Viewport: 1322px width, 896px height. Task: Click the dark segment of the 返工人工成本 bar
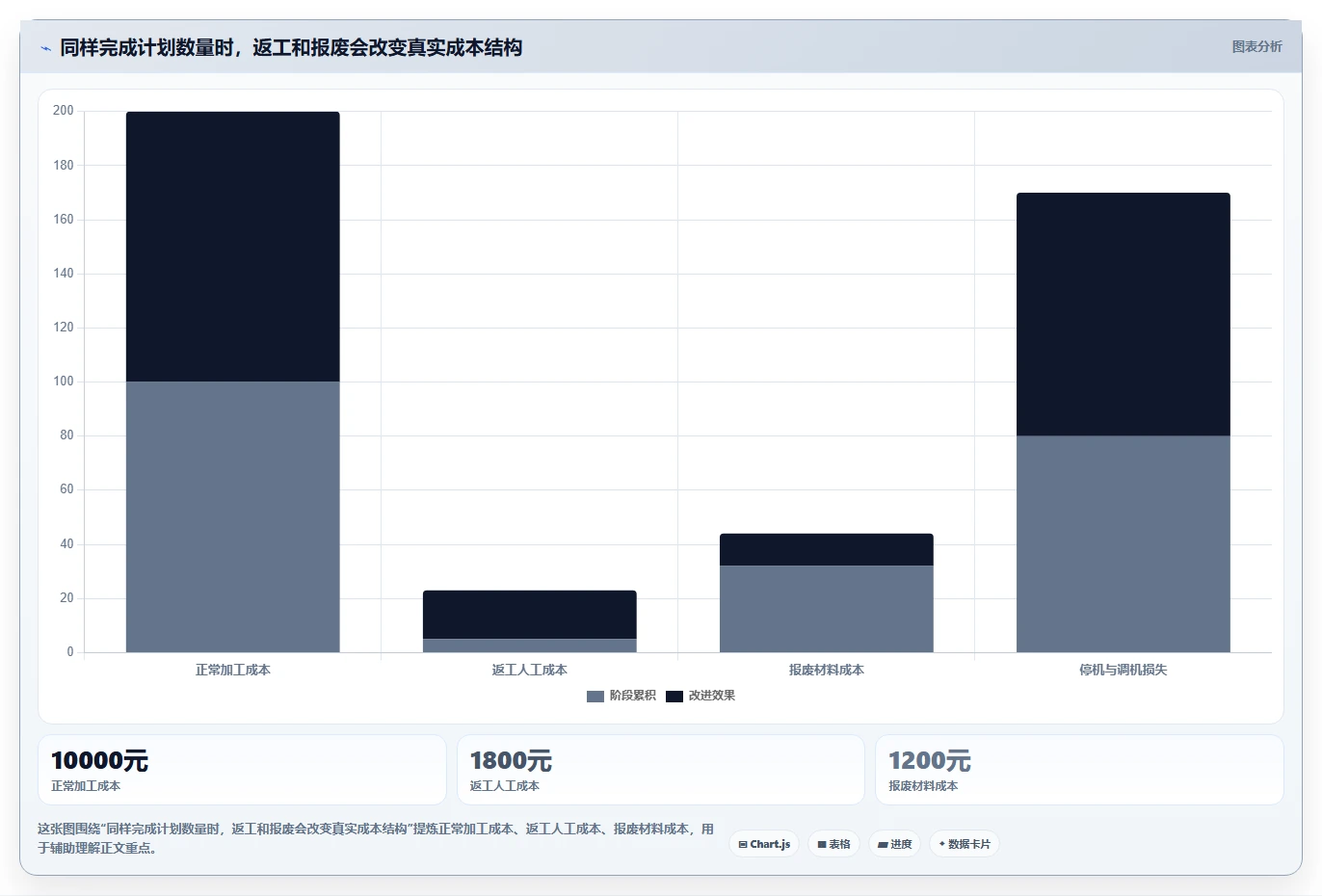tap(530, 615)
